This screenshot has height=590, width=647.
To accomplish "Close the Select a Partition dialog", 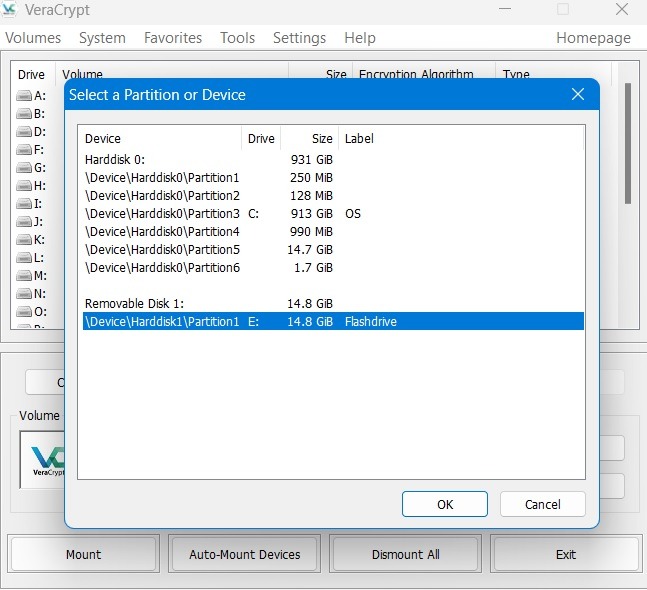I will point(578,94).
